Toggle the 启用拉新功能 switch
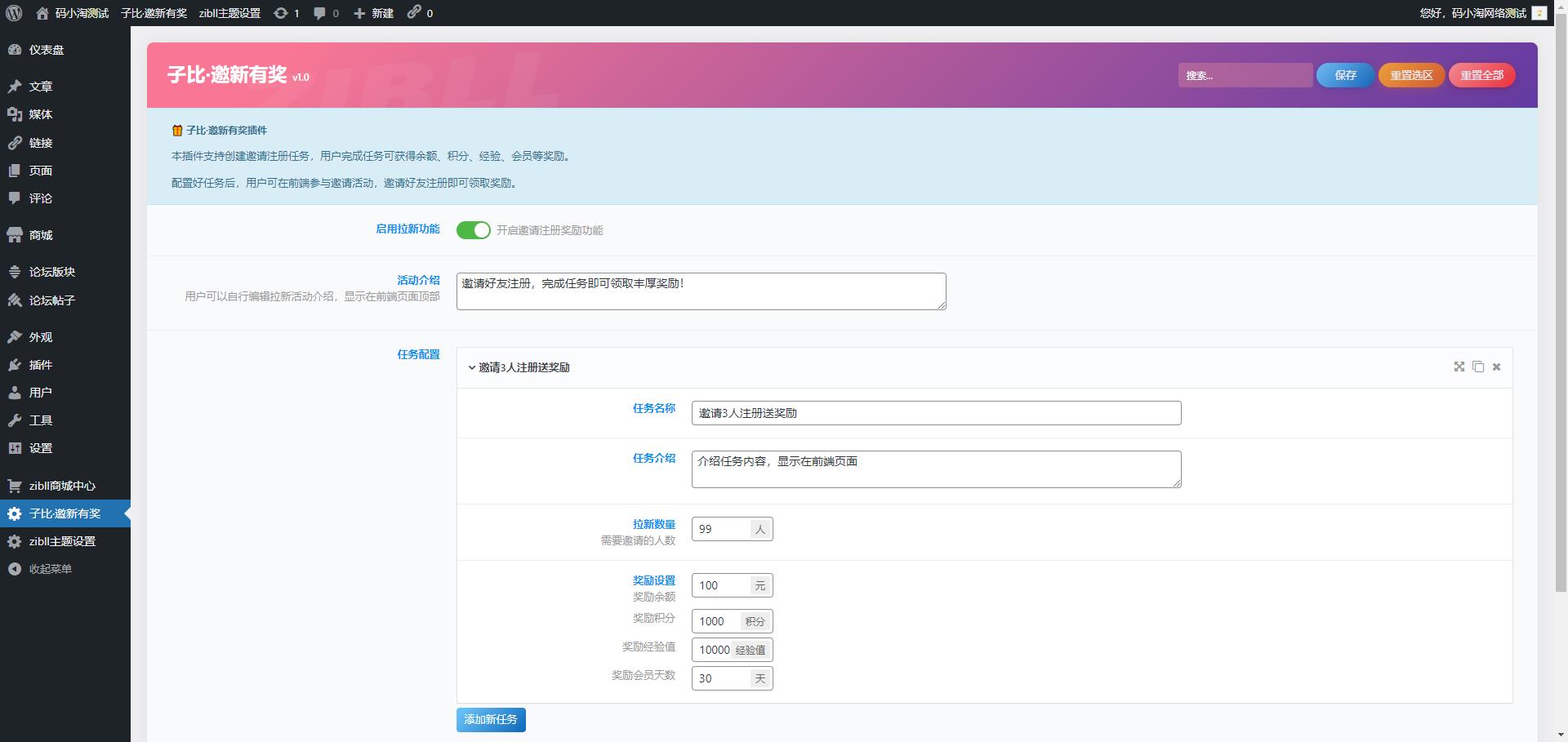 pos(474,230)
